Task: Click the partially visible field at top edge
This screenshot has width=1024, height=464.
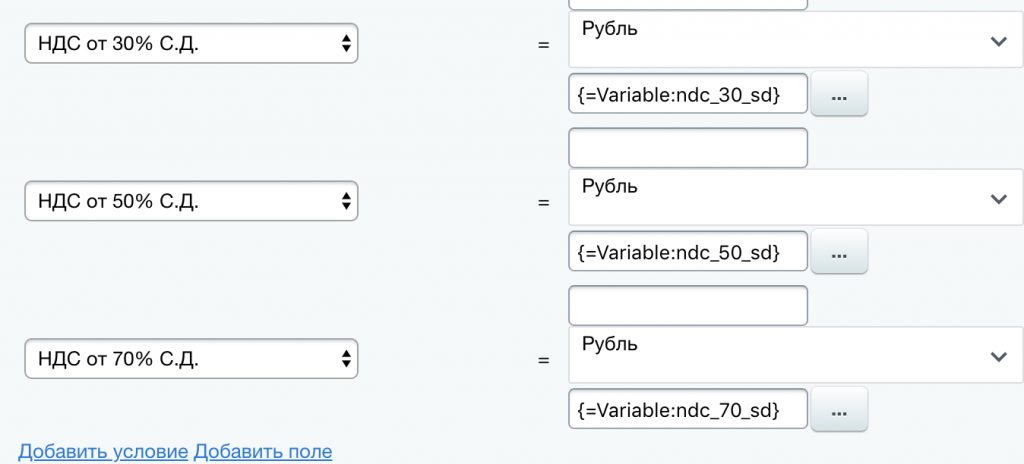Action: [687, 4]
